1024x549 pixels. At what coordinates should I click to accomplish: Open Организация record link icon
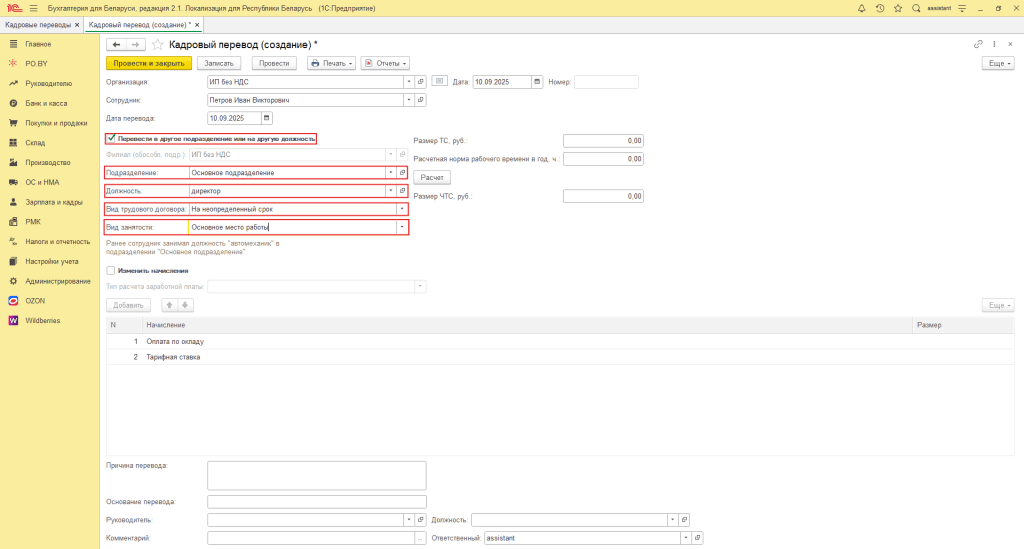421,82
